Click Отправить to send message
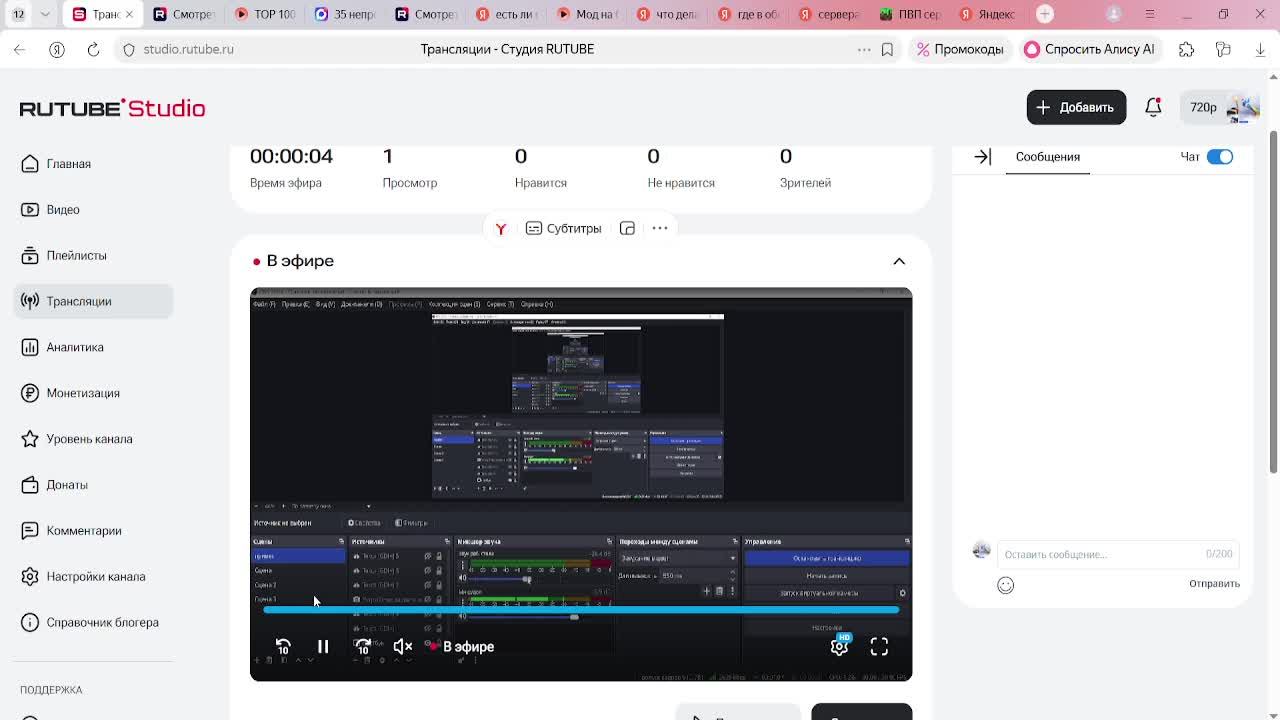Image resolution: width=1280 pixels, height=720 pixels. tap(1214, 584)
